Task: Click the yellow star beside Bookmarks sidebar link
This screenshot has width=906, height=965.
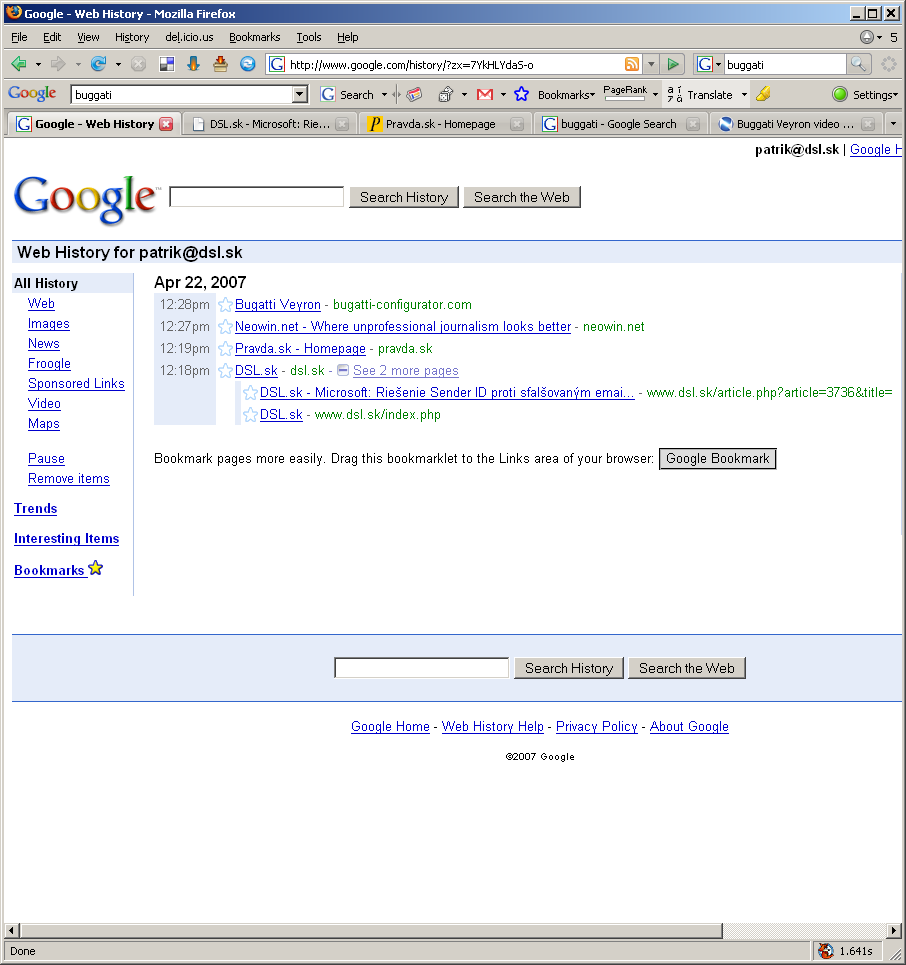Action: 95,568
